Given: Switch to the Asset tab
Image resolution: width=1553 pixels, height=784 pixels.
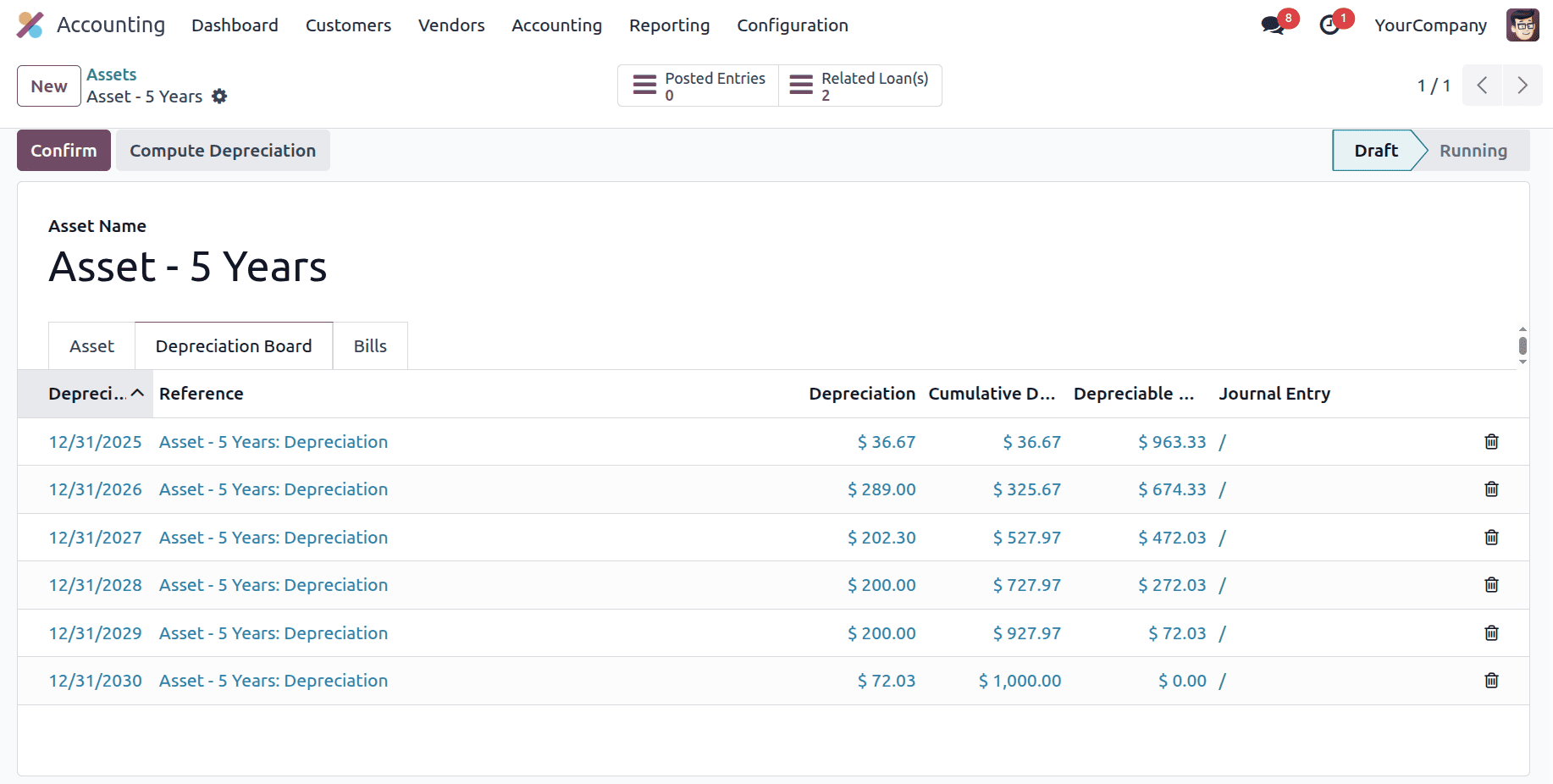Looking at the screenshot, I should click(x=91, y=345).
